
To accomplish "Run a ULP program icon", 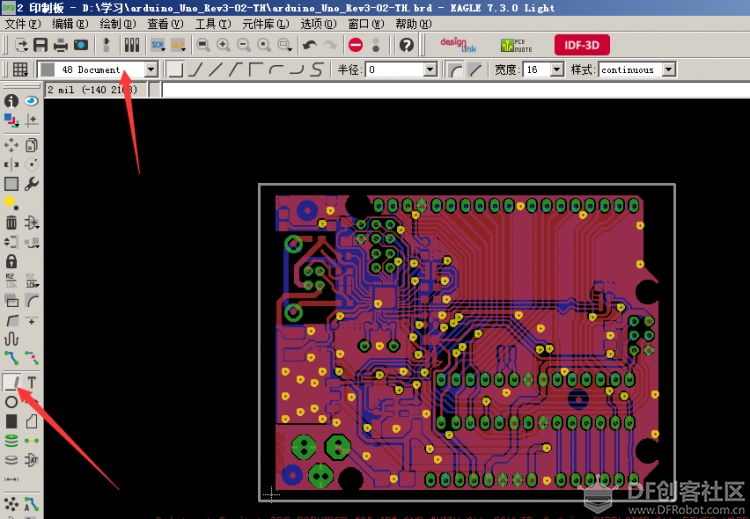I will [x=178, y=45].
